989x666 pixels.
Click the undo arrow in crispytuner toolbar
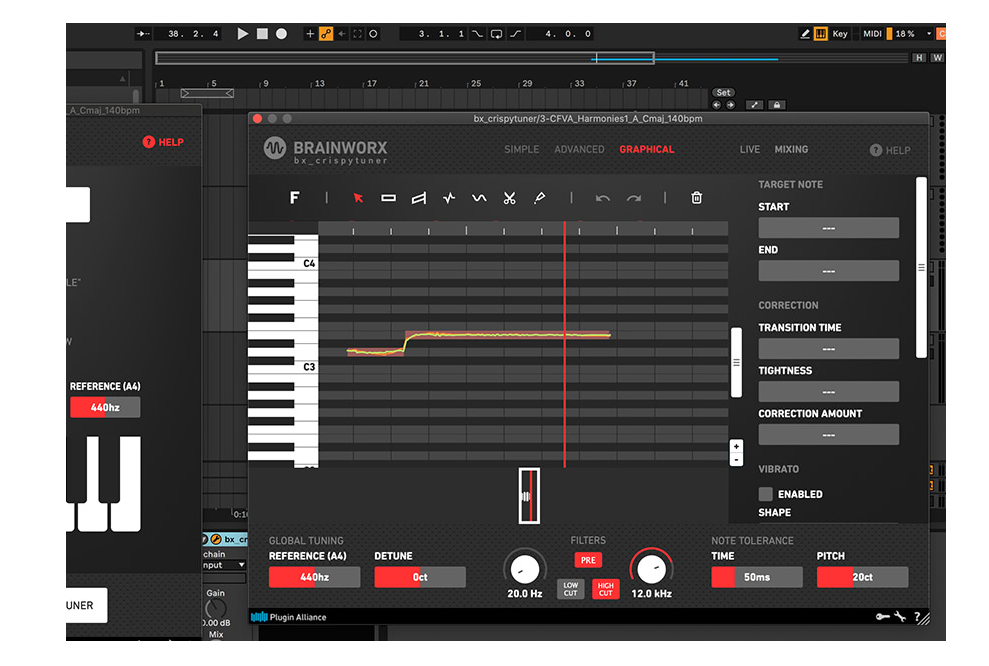603,199
